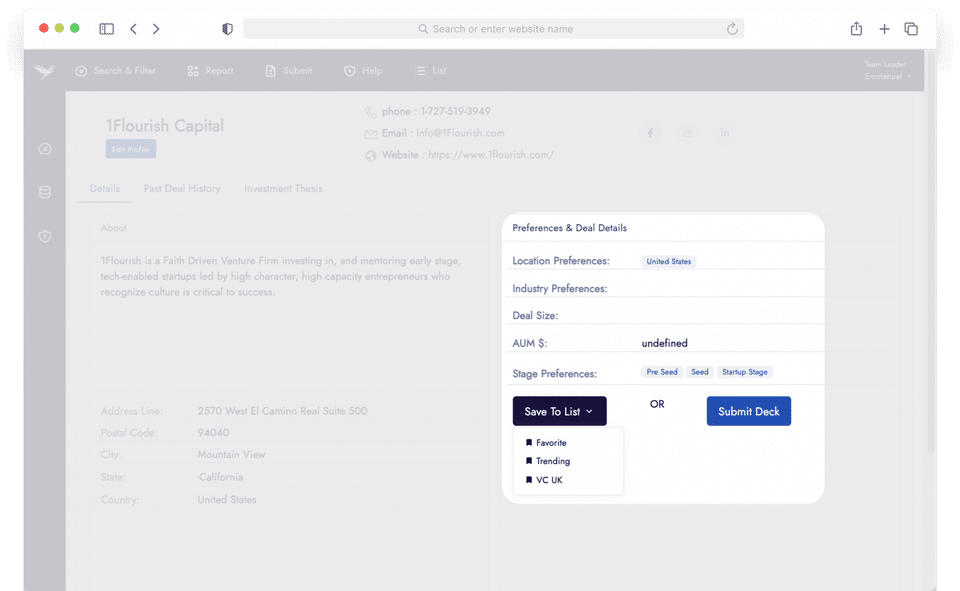Select the Seed stage tag

[x=699, y=372]
